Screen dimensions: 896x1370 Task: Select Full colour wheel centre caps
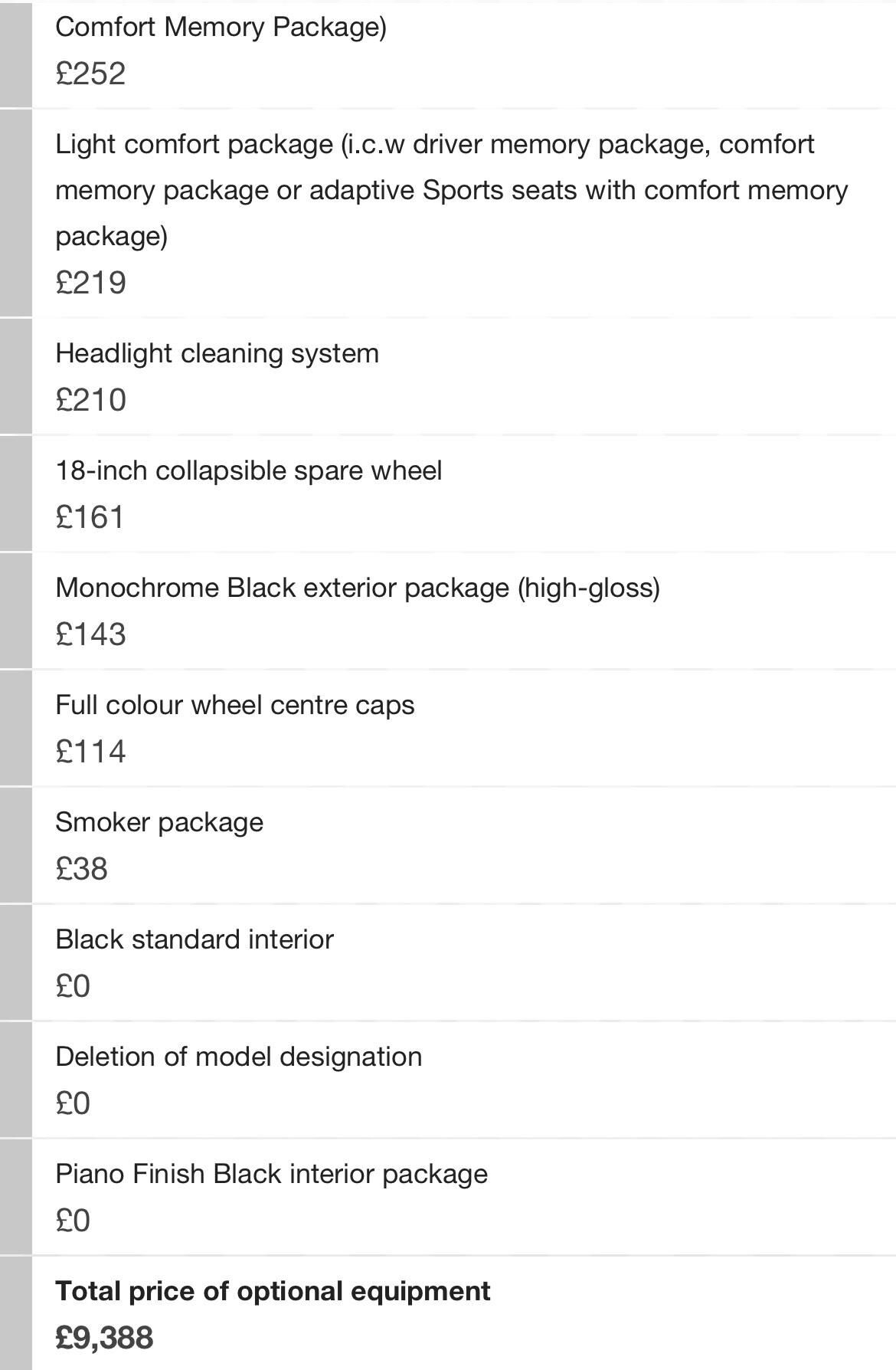tap(463, 728)
